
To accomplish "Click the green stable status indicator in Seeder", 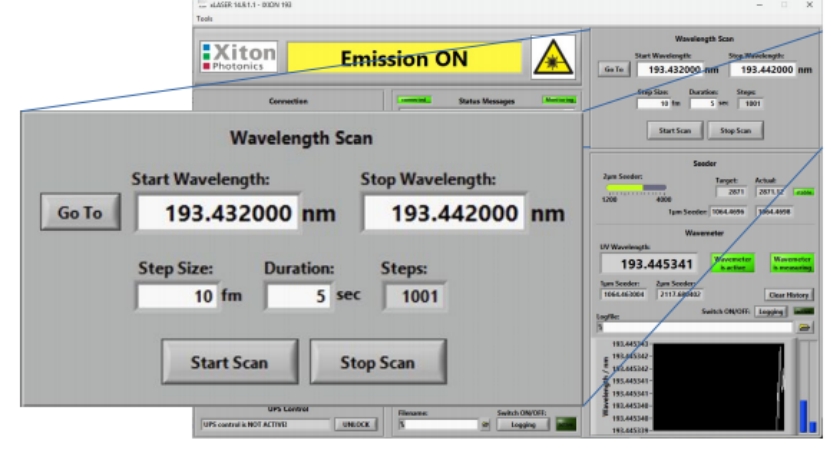I will click(805, 193).
